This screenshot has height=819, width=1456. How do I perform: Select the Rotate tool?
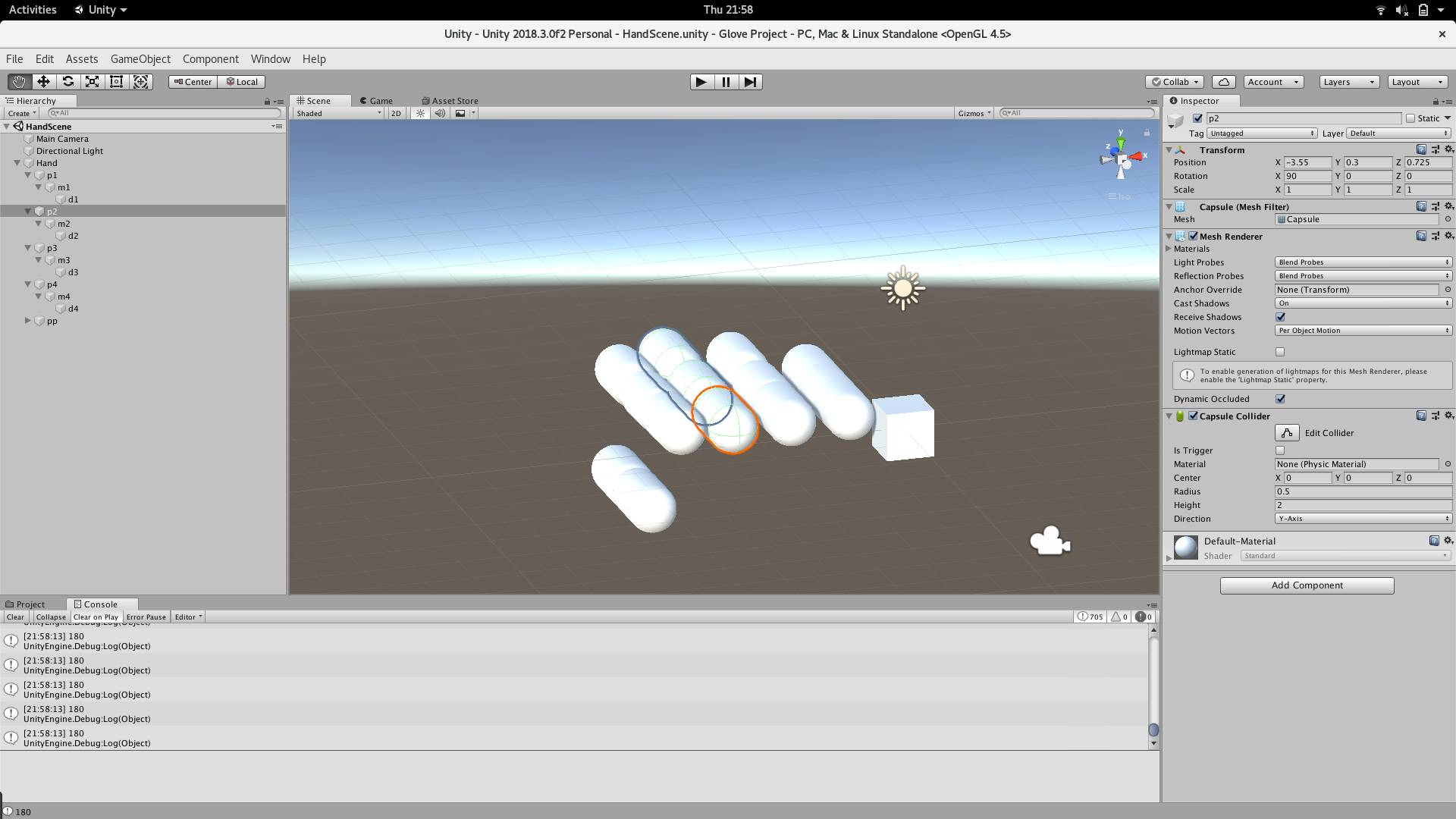click(x=67, y=82)
